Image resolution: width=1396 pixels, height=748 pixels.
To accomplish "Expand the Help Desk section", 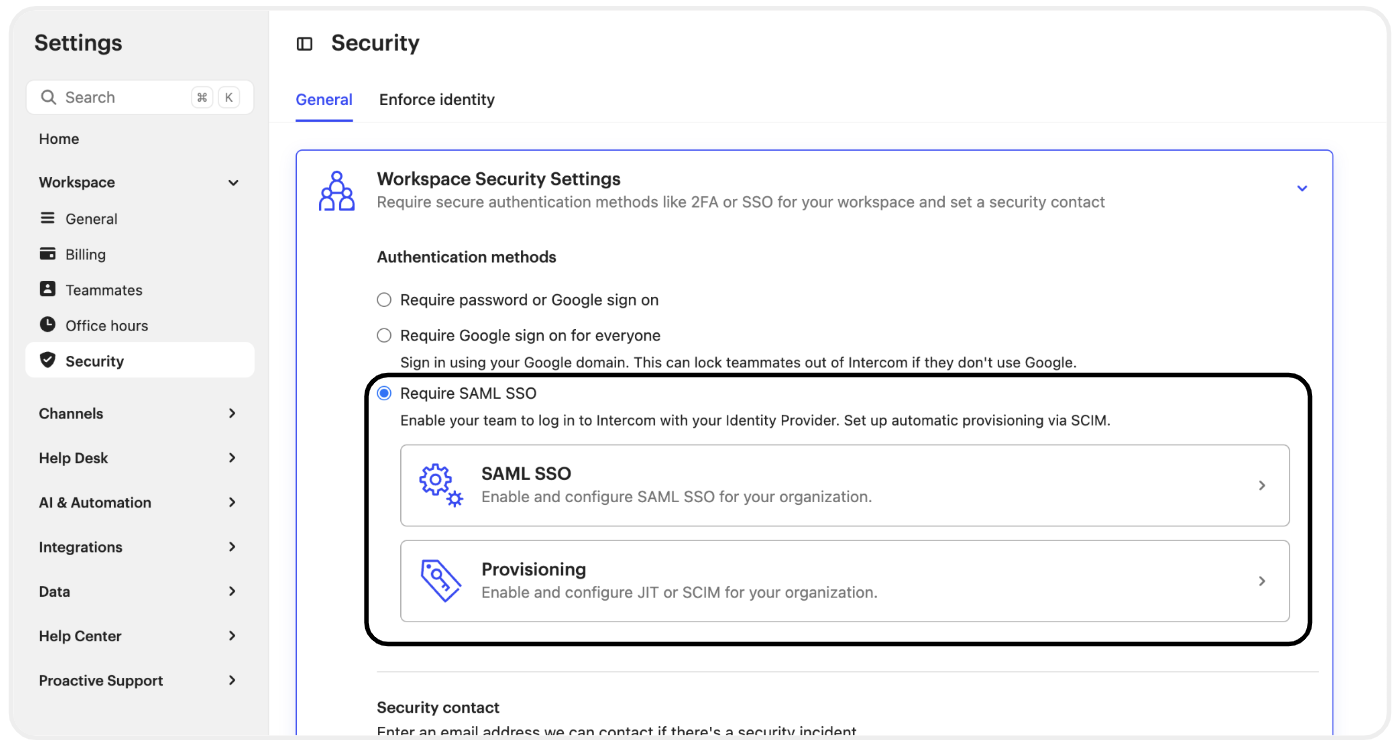I will 232,458.
